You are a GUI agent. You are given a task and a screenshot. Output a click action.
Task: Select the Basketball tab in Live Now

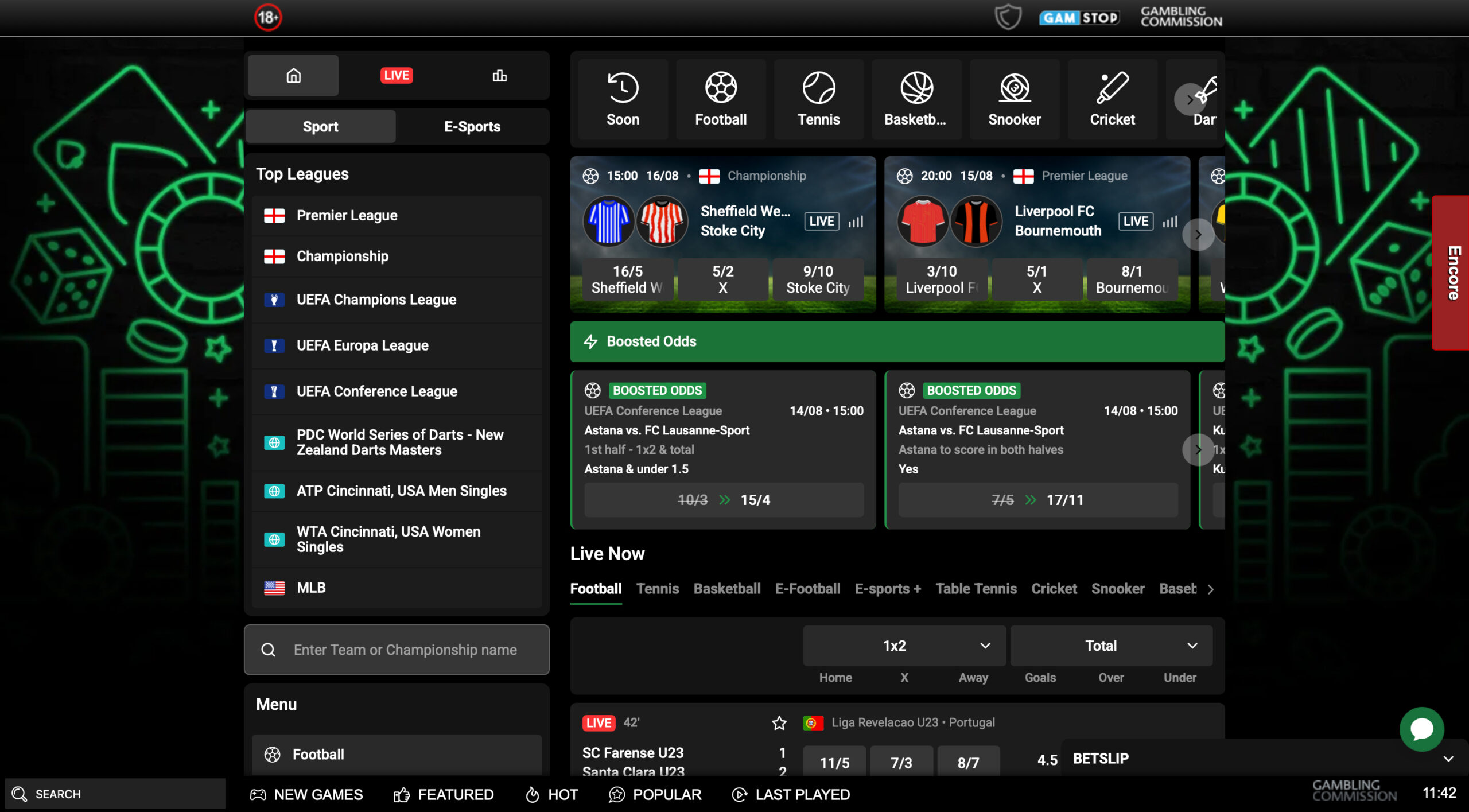click(x=727, y=589)
